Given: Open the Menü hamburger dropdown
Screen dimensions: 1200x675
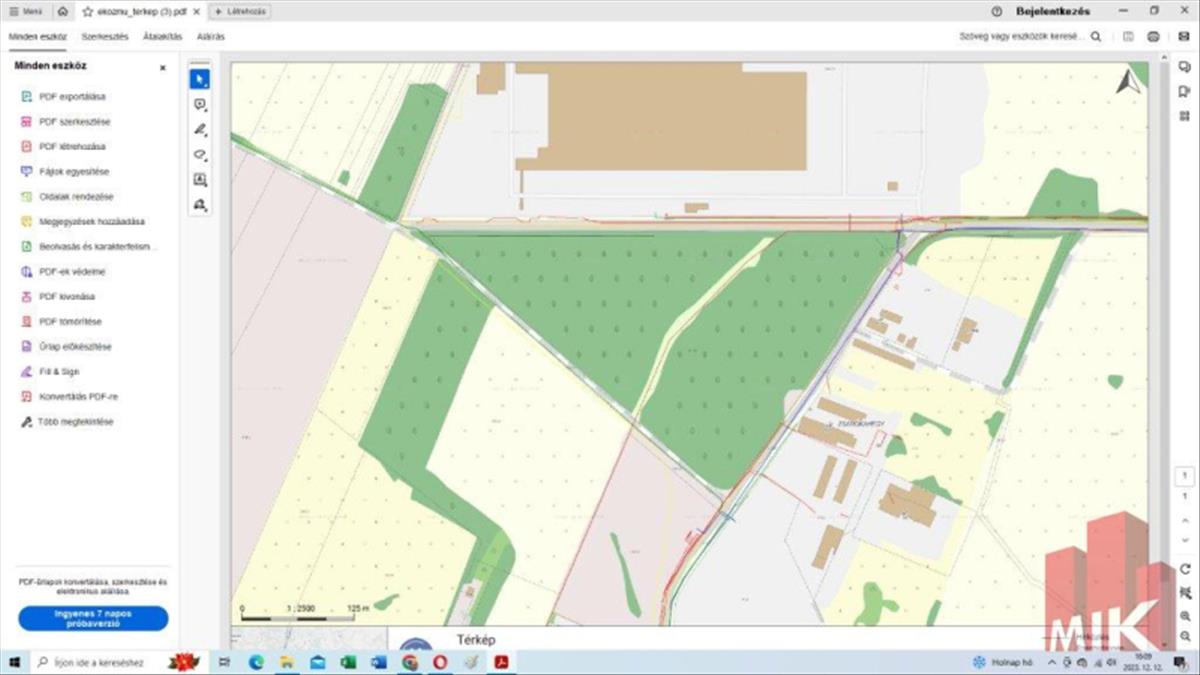Looking at the screenshot, I should pos(26,11).
